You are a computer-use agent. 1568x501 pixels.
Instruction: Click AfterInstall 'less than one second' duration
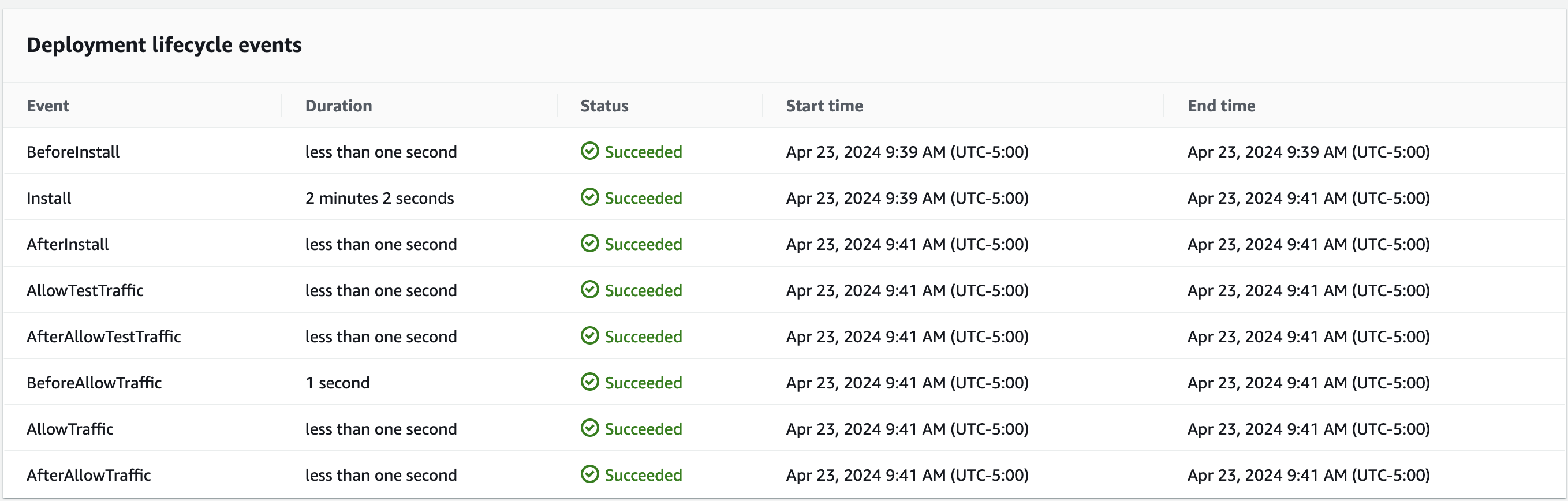coord(381,245)
